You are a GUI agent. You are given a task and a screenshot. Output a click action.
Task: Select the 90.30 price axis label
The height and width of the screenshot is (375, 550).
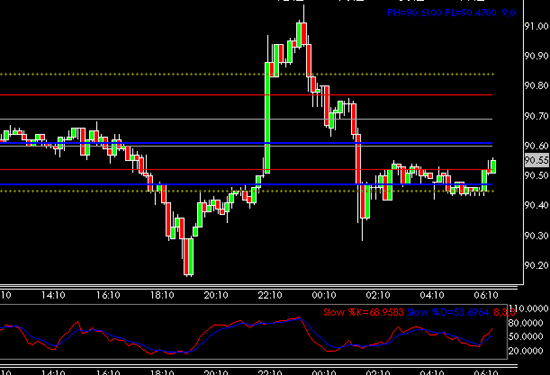(x=537, y=235)
